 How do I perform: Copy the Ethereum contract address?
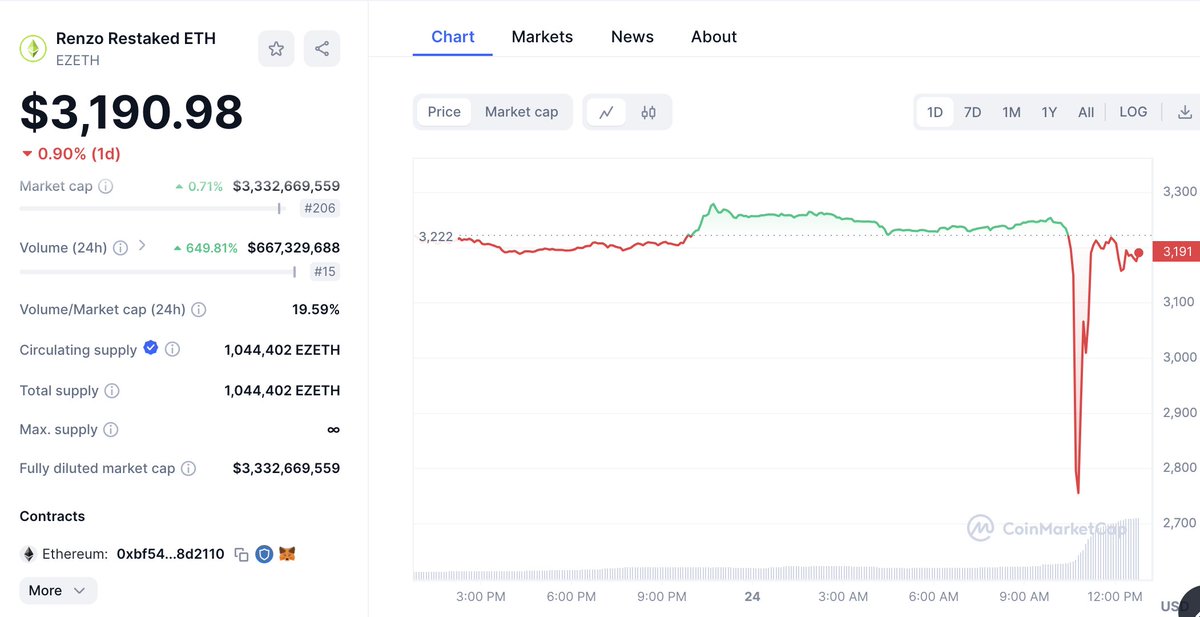241,554
